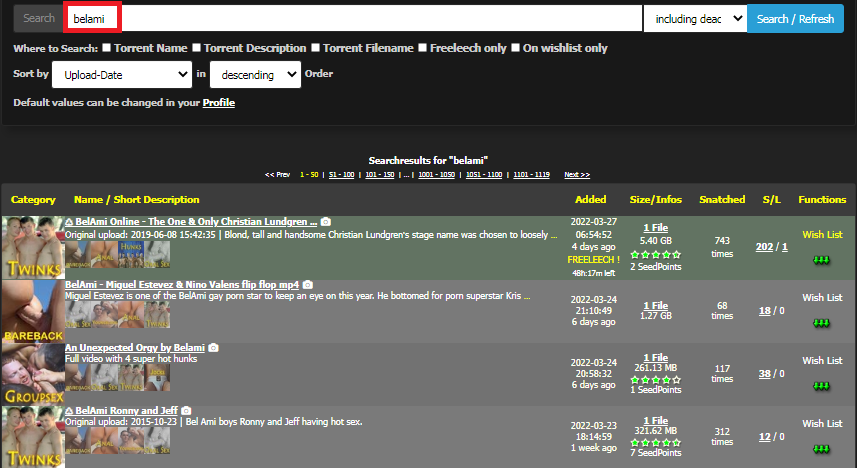Image resolution: width=857 pixels, height=468 pixels.
Task: Click first tag icon in Ronny and Jeff row
Action: [78, 441]
